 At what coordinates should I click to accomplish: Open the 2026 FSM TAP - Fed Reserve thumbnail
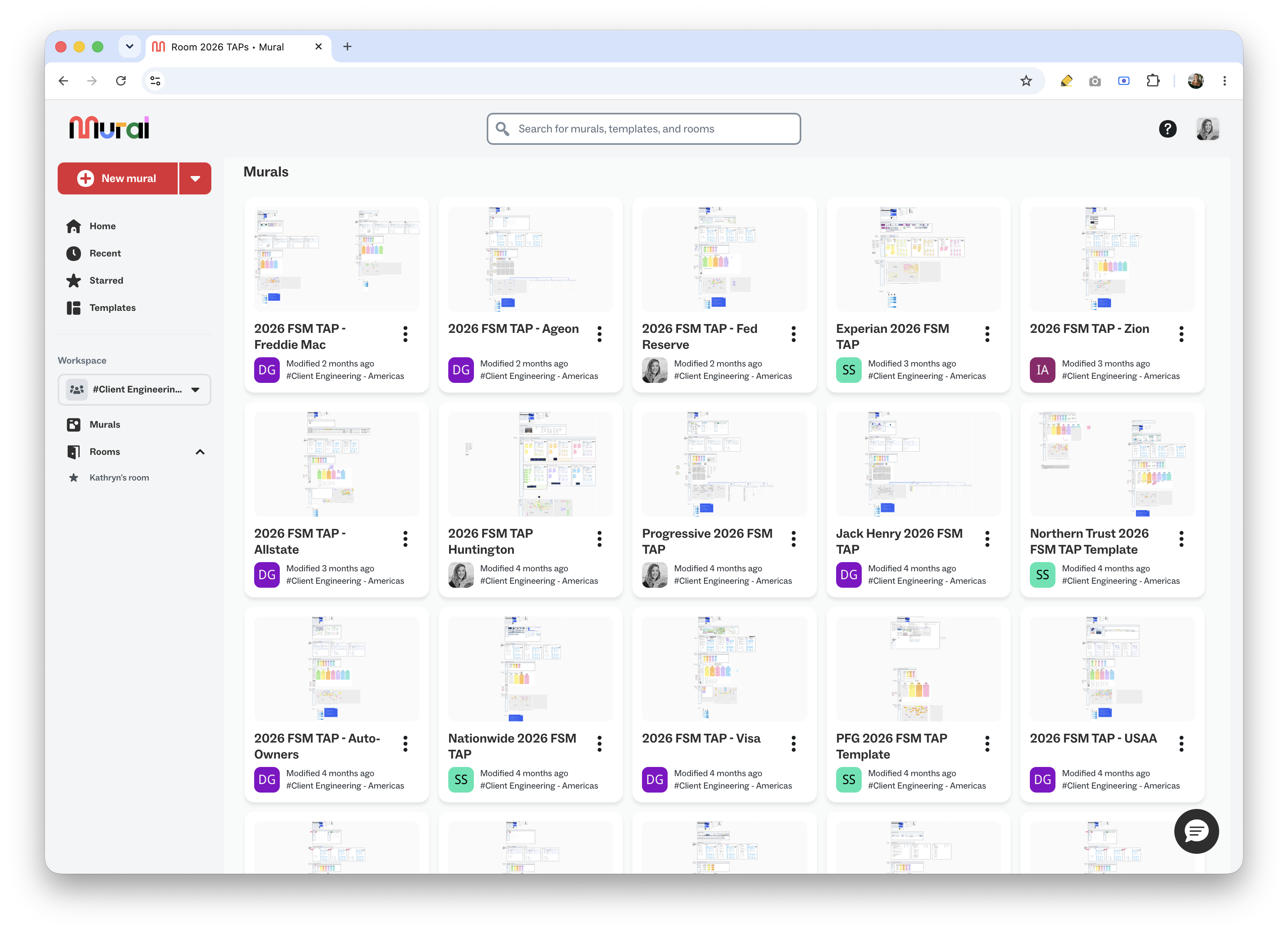point(724,259)
